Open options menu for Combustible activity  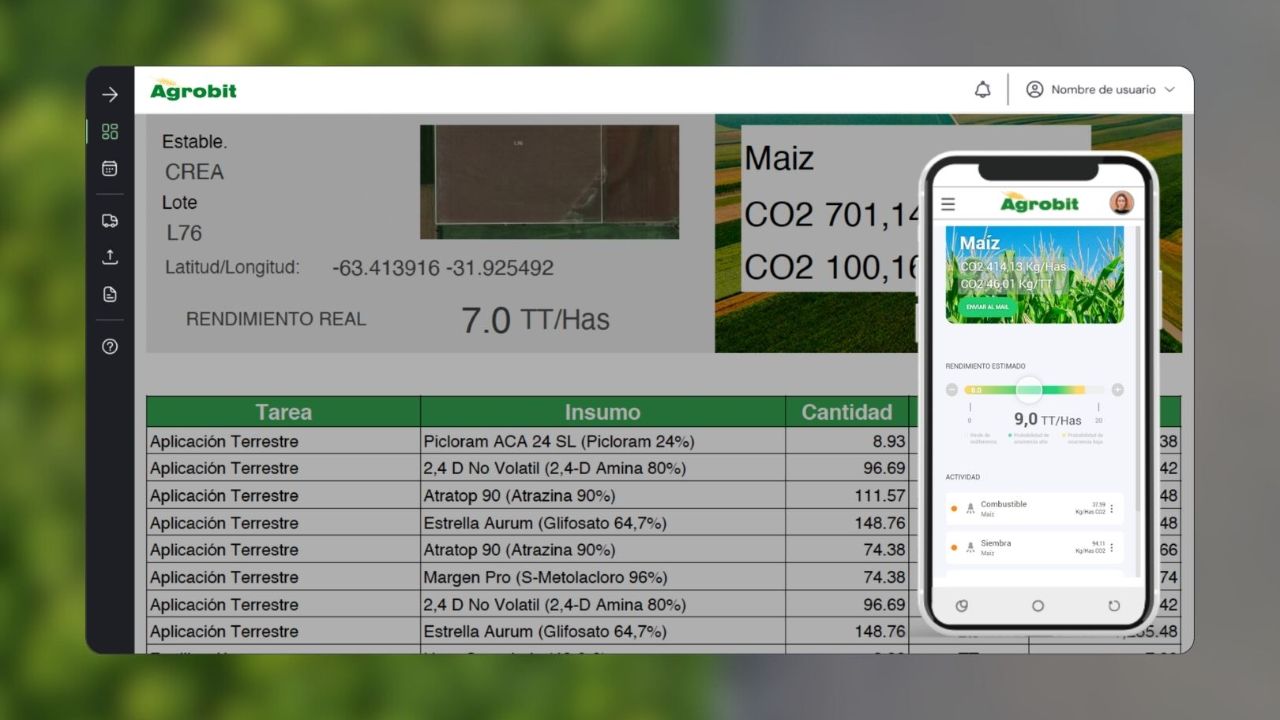tap(1111, 509)
